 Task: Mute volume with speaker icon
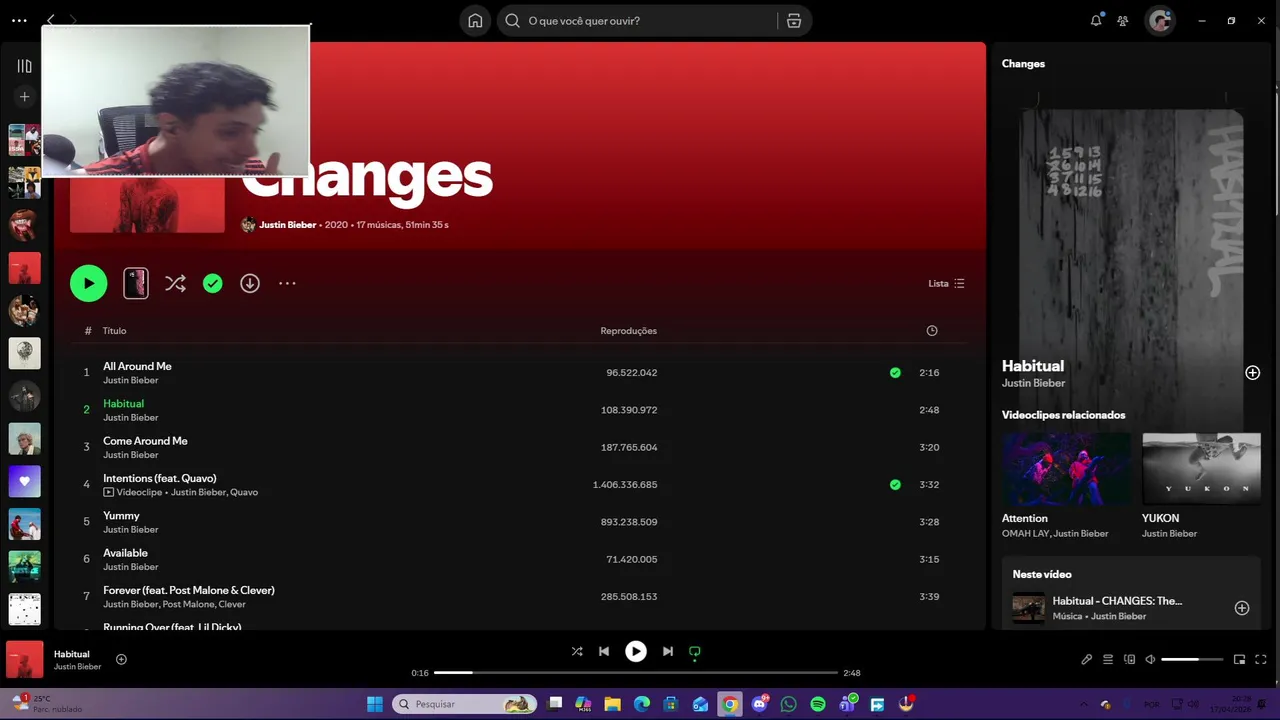(x=1151, y=659)
